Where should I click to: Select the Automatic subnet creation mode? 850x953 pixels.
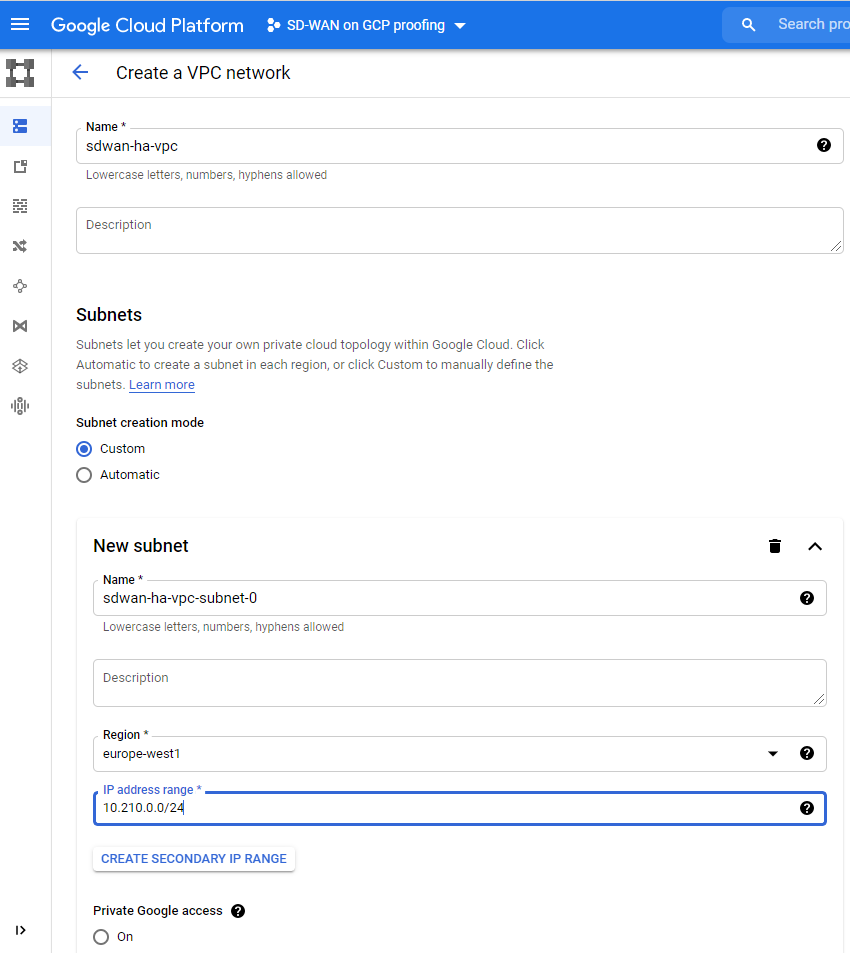click(84, 475)
